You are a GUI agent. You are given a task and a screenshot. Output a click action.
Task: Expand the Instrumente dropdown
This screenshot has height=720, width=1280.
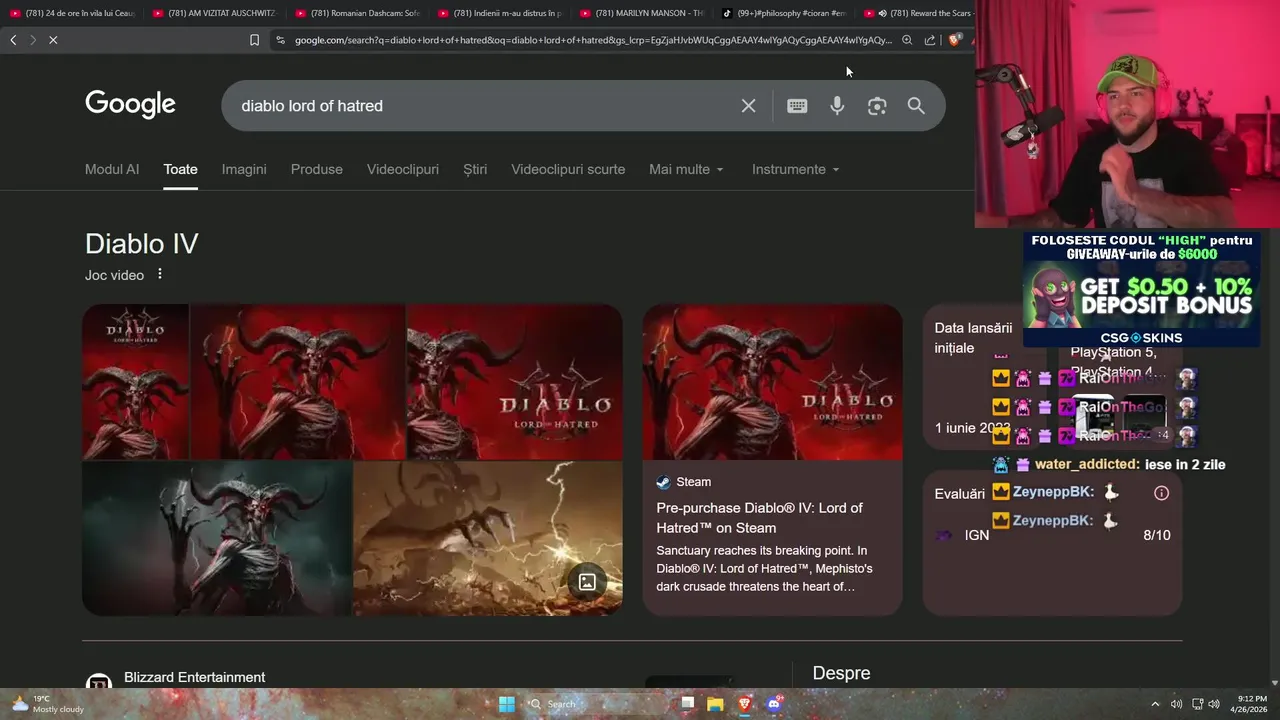coord(796,169)
